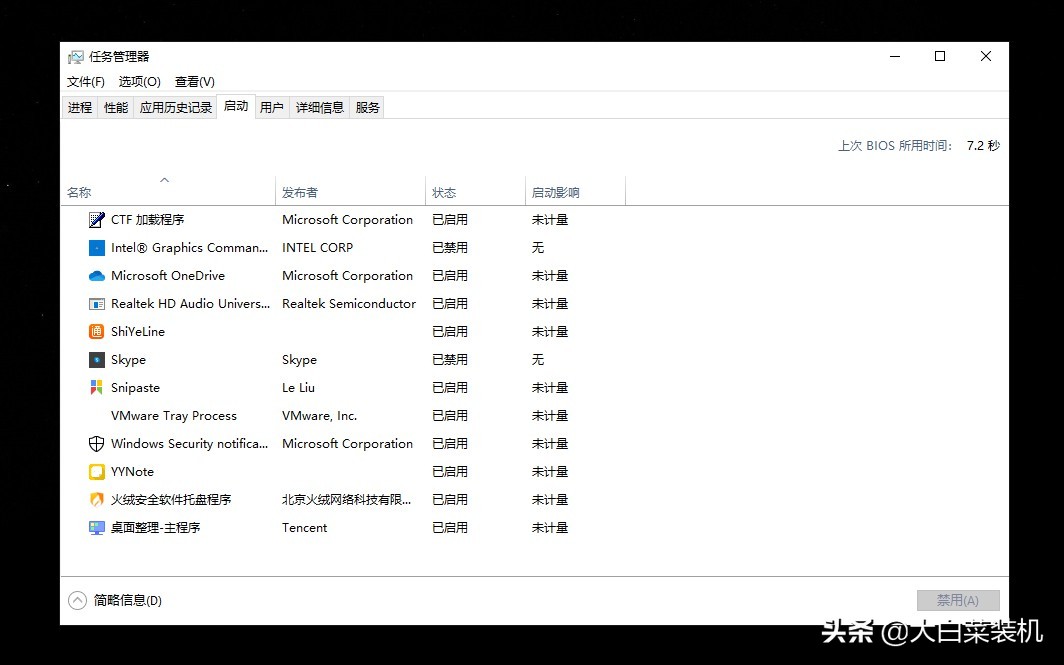1064x665 pixels.
Task: Click the Microsoft OneDrive cloud icon
Action: (x=96, y=276)
